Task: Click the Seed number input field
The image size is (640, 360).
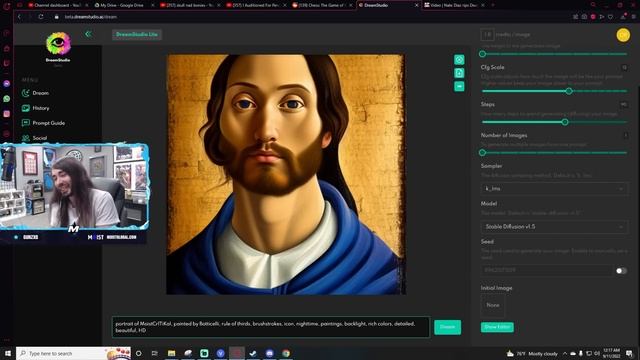Action: pos(546,270)
